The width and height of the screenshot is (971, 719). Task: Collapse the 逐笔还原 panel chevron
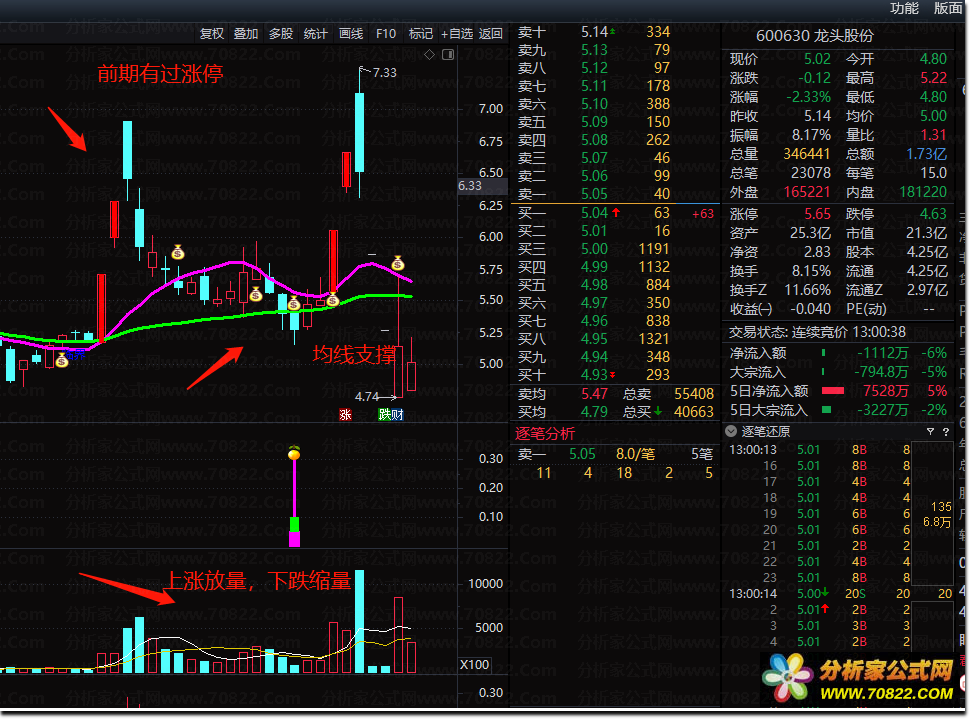[x=731, y=431]
